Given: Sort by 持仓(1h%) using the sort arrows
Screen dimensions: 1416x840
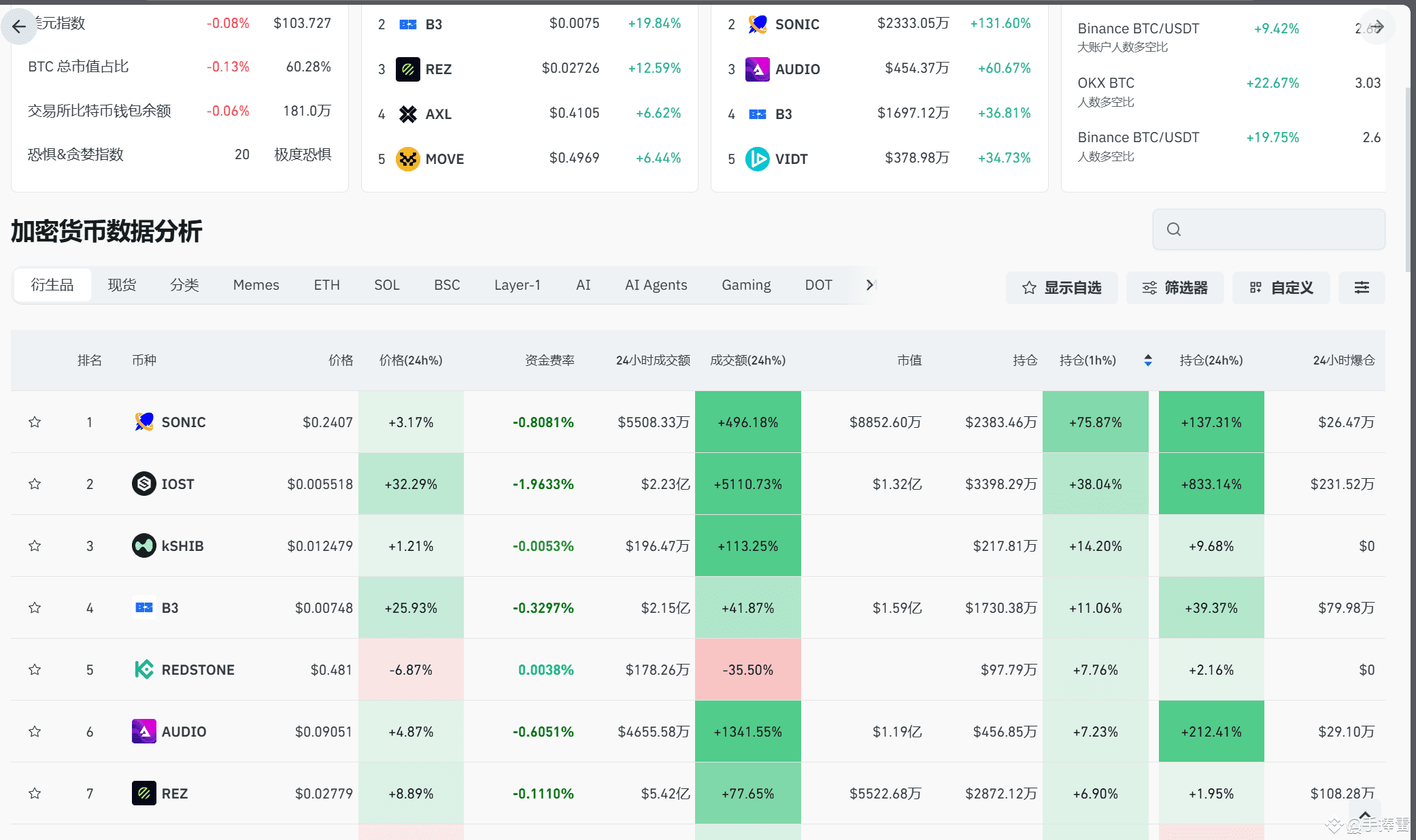Looking at the screenshot, I should click(1148, 360).
